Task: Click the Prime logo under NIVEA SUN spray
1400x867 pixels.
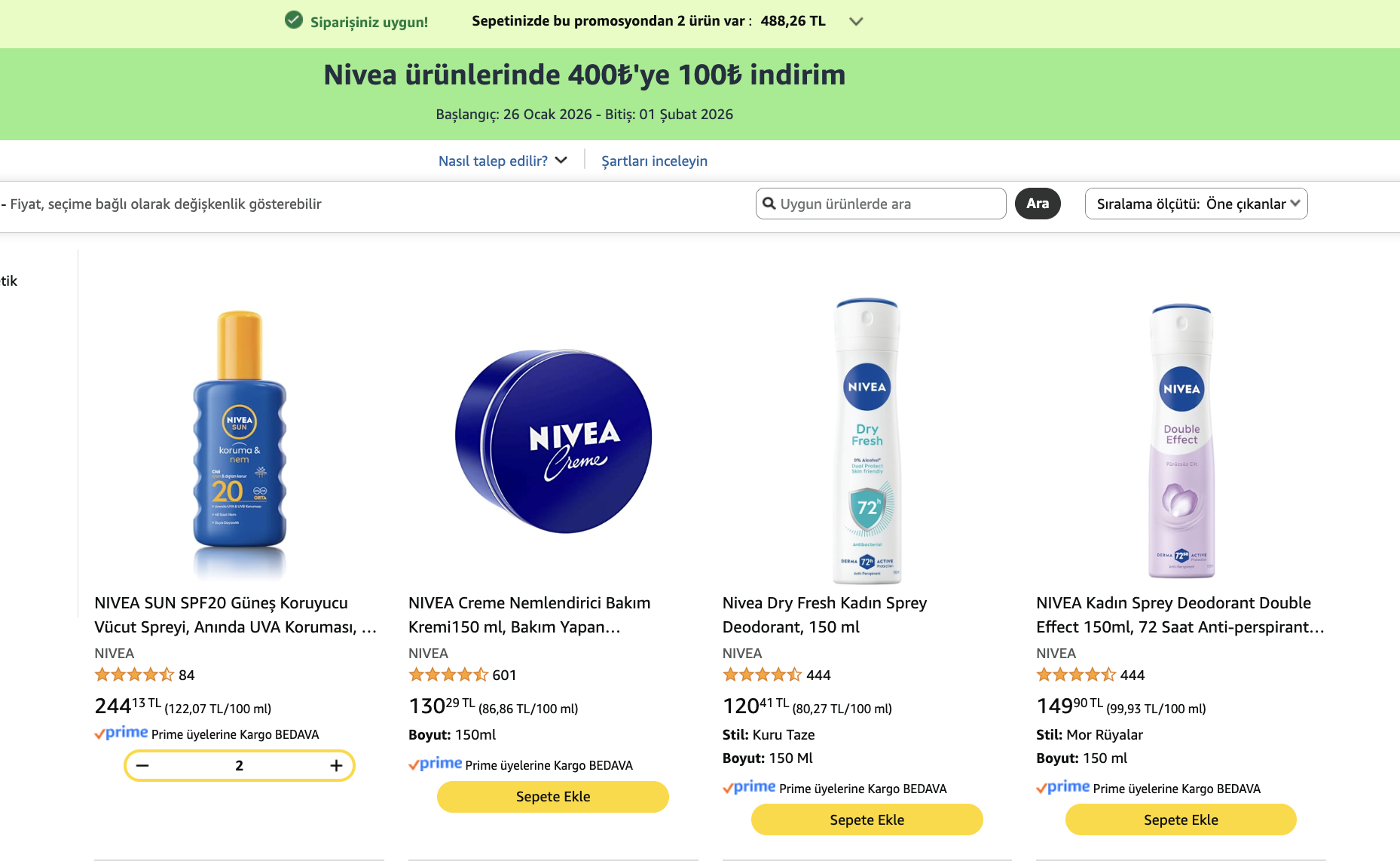Action: (121, 733)
